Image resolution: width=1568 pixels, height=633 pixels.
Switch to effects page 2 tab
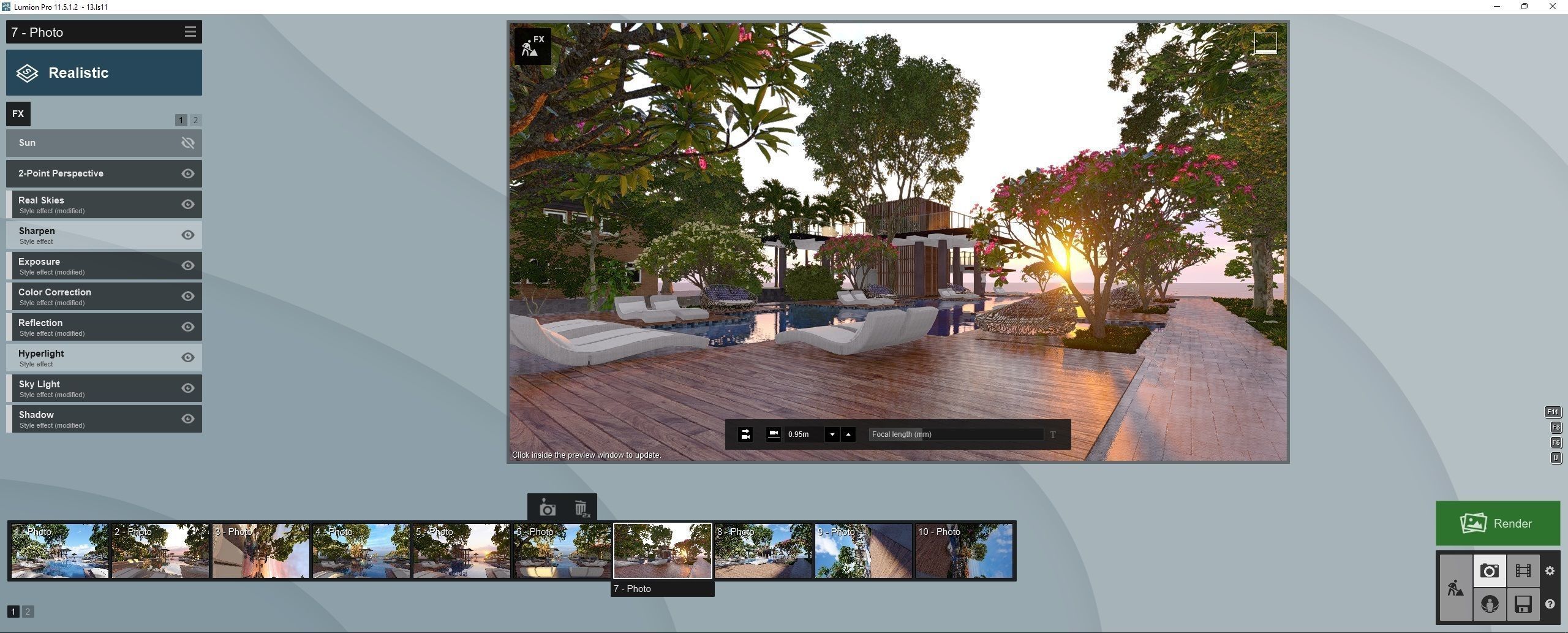click(195, 120)
